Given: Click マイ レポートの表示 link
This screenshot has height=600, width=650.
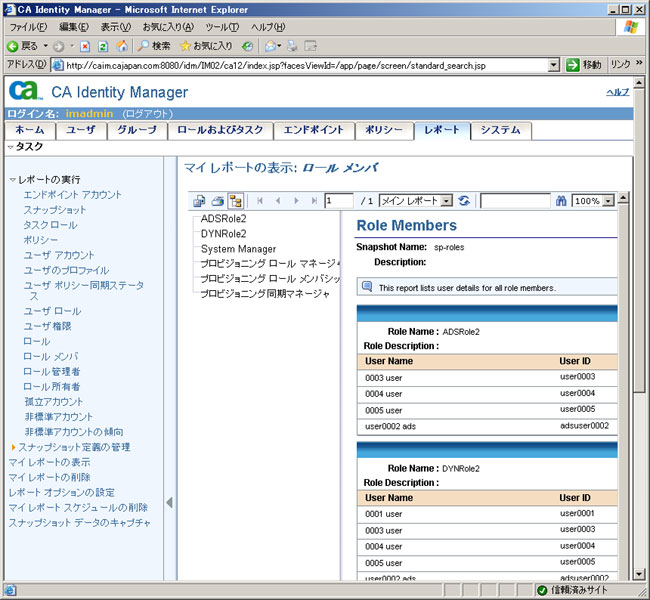Looking at the screenshot, I should 49,462.
